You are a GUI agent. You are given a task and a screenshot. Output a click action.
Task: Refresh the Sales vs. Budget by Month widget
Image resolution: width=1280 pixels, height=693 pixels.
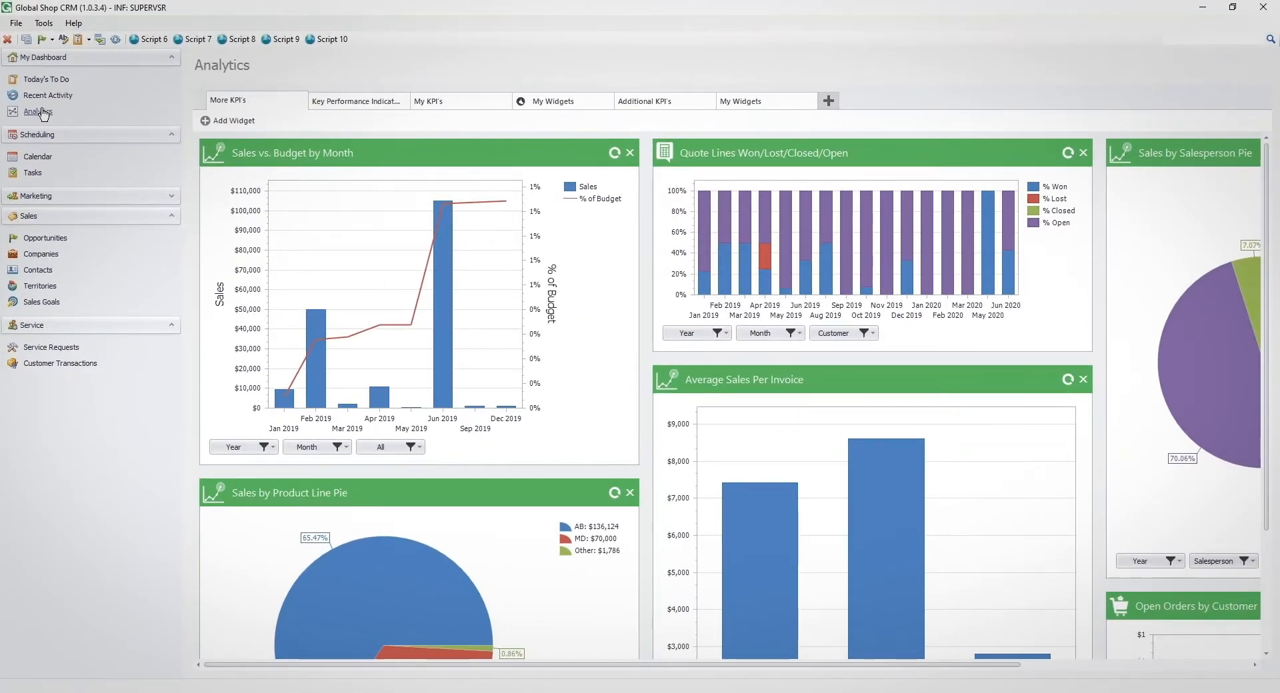click(x=615, y=153)
